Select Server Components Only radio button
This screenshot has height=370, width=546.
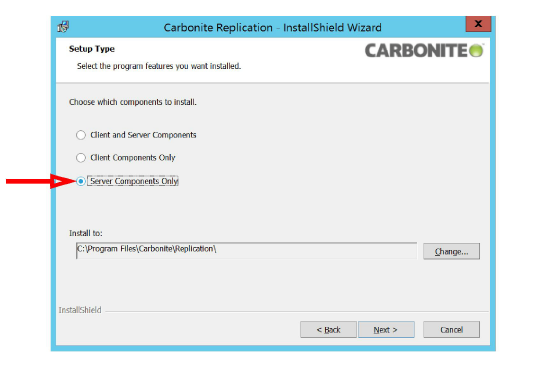tap(81, 181)
